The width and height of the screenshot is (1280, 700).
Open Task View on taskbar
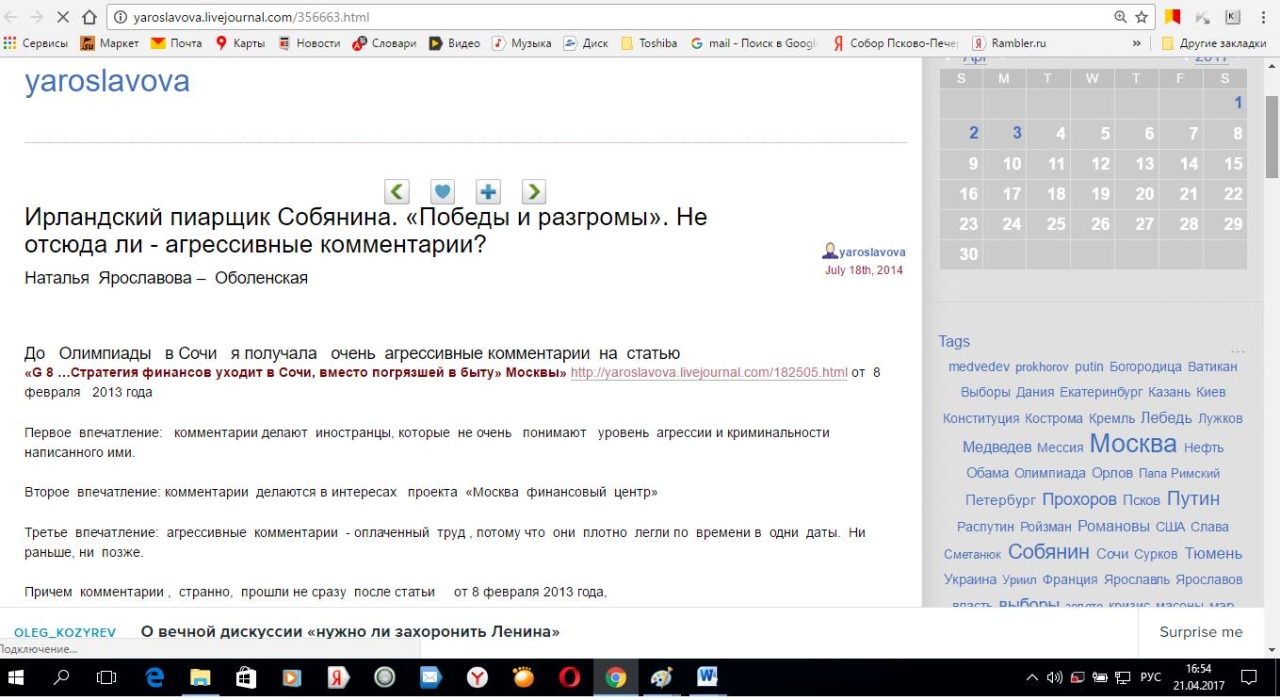[x=106, y=677]
